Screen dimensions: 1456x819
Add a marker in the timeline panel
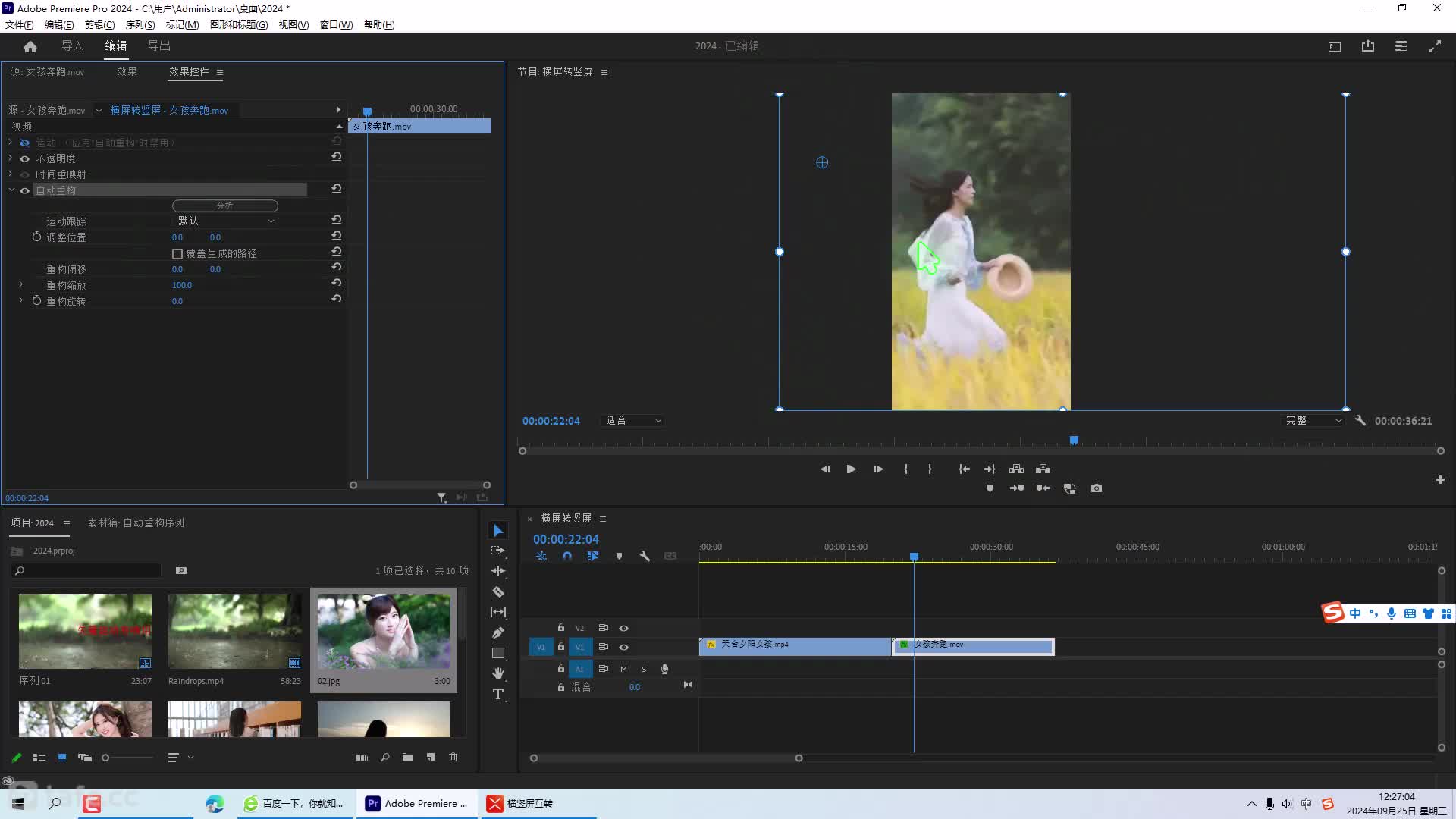tap(619, 556)
